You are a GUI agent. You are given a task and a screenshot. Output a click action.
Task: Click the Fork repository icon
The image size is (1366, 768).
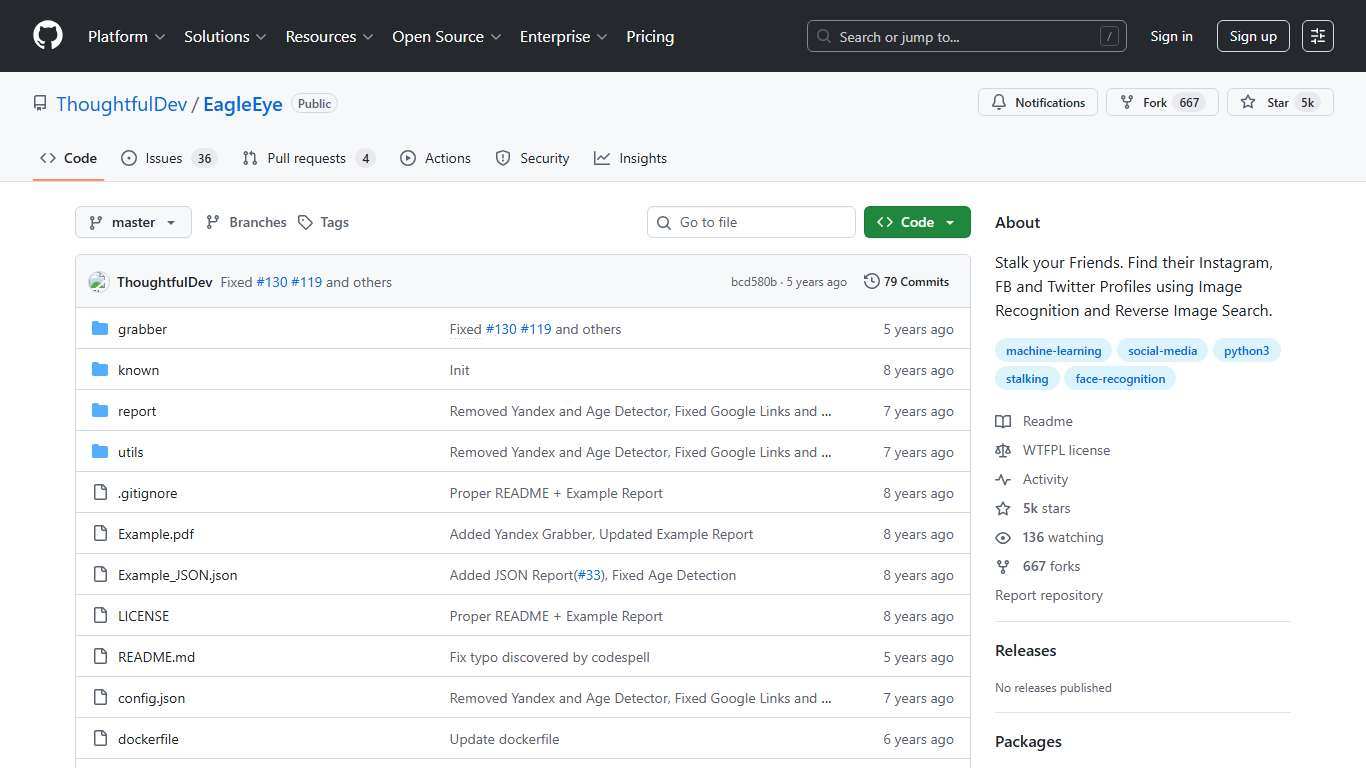pyautogui.click(x=1127, y=103)
